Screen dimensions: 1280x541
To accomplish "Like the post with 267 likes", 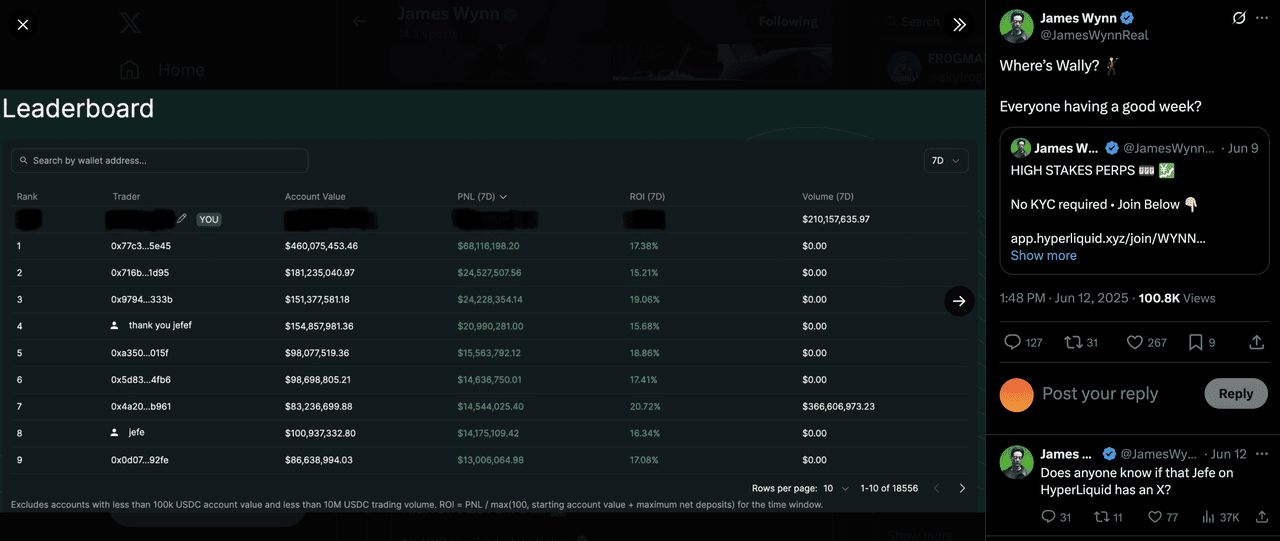I will pyautogui.click(x=1135, y=342).
